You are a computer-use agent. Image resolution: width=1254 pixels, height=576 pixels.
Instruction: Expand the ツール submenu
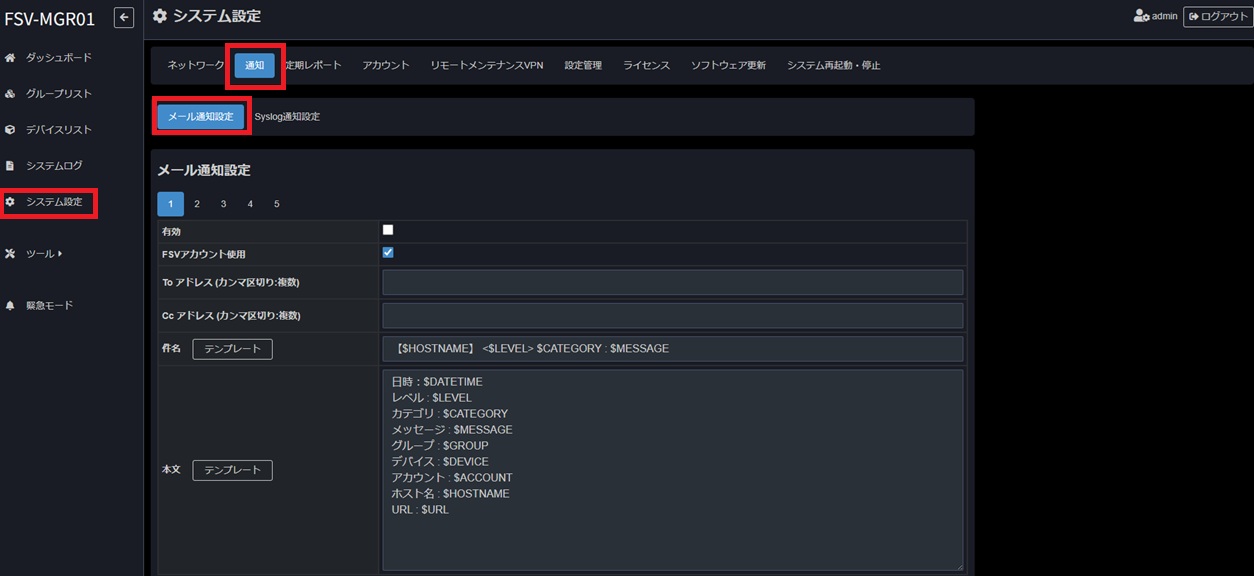pos(44,254)
